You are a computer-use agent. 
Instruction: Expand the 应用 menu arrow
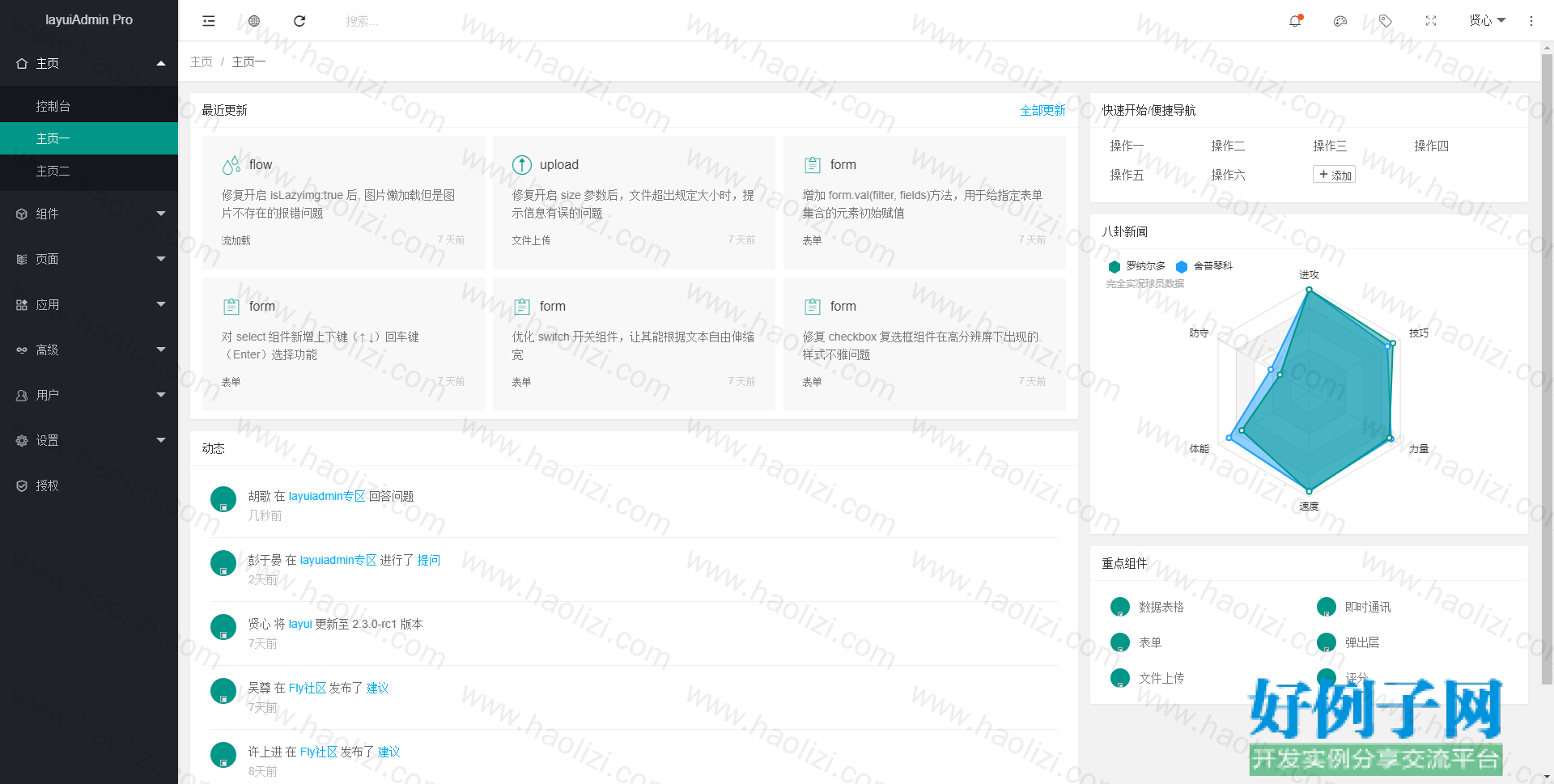tap(161, 304)
